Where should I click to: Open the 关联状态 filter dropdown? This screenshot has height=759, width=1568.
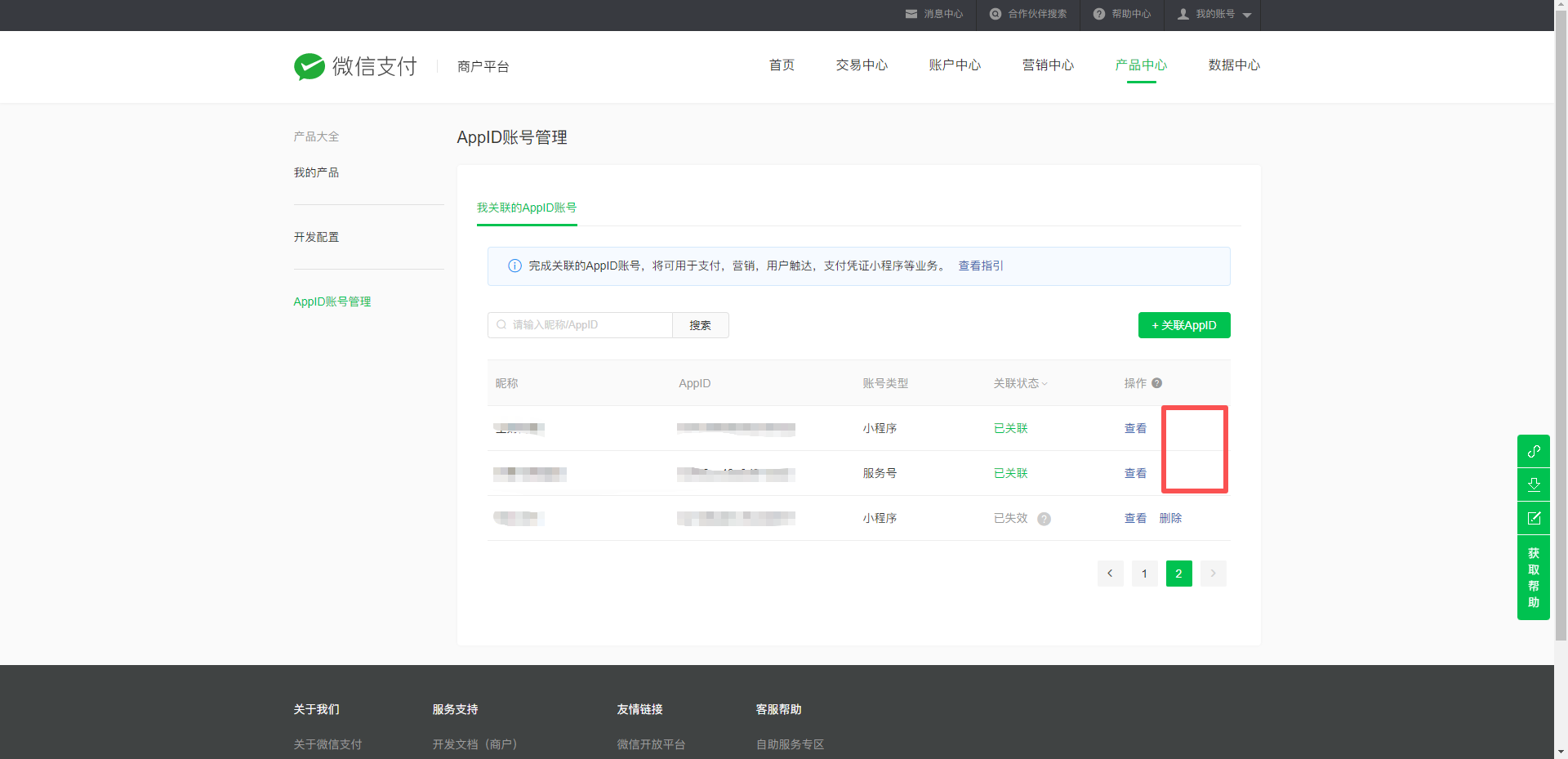tap(1020, 383)
